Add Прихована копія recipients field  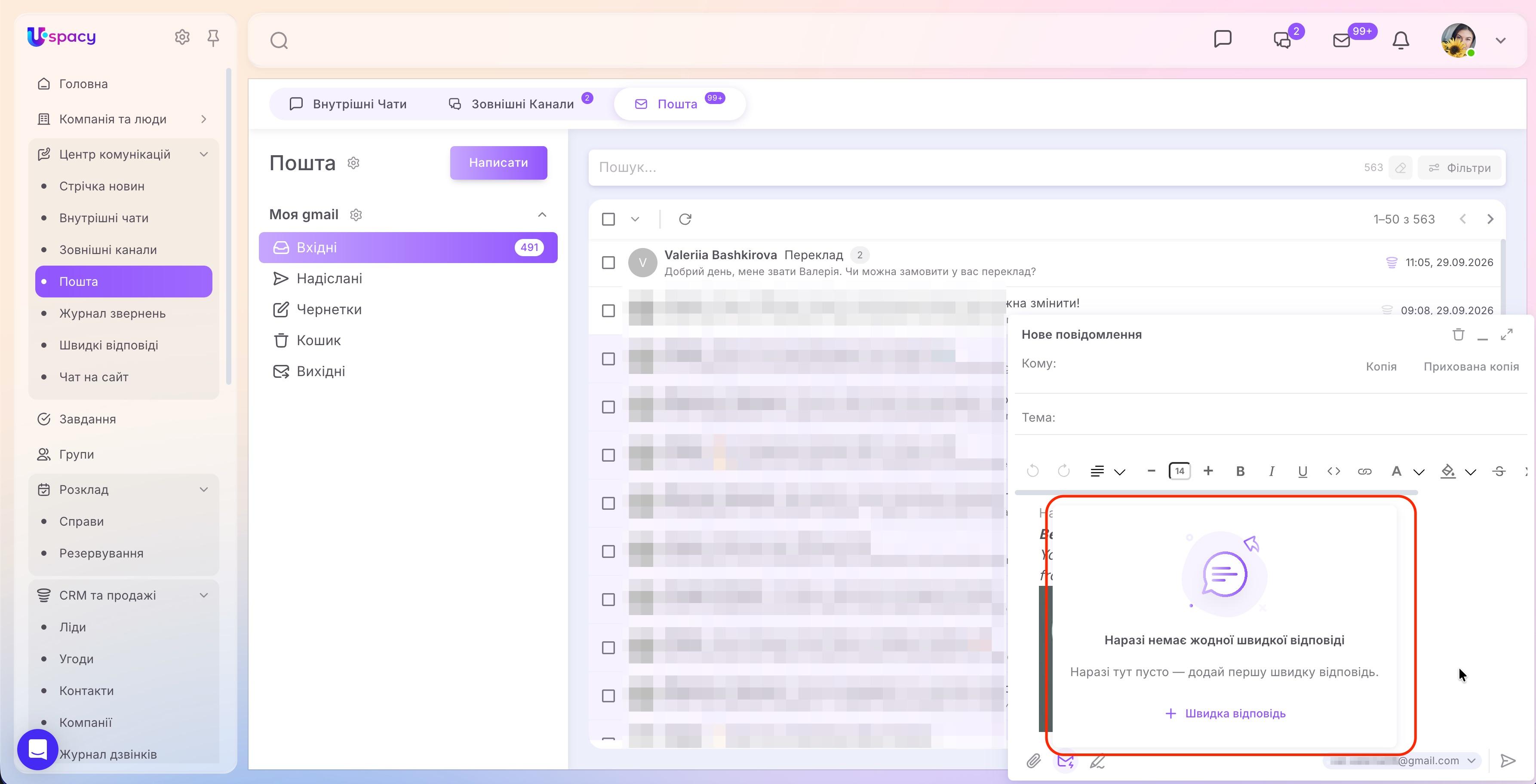[1471, 367]
